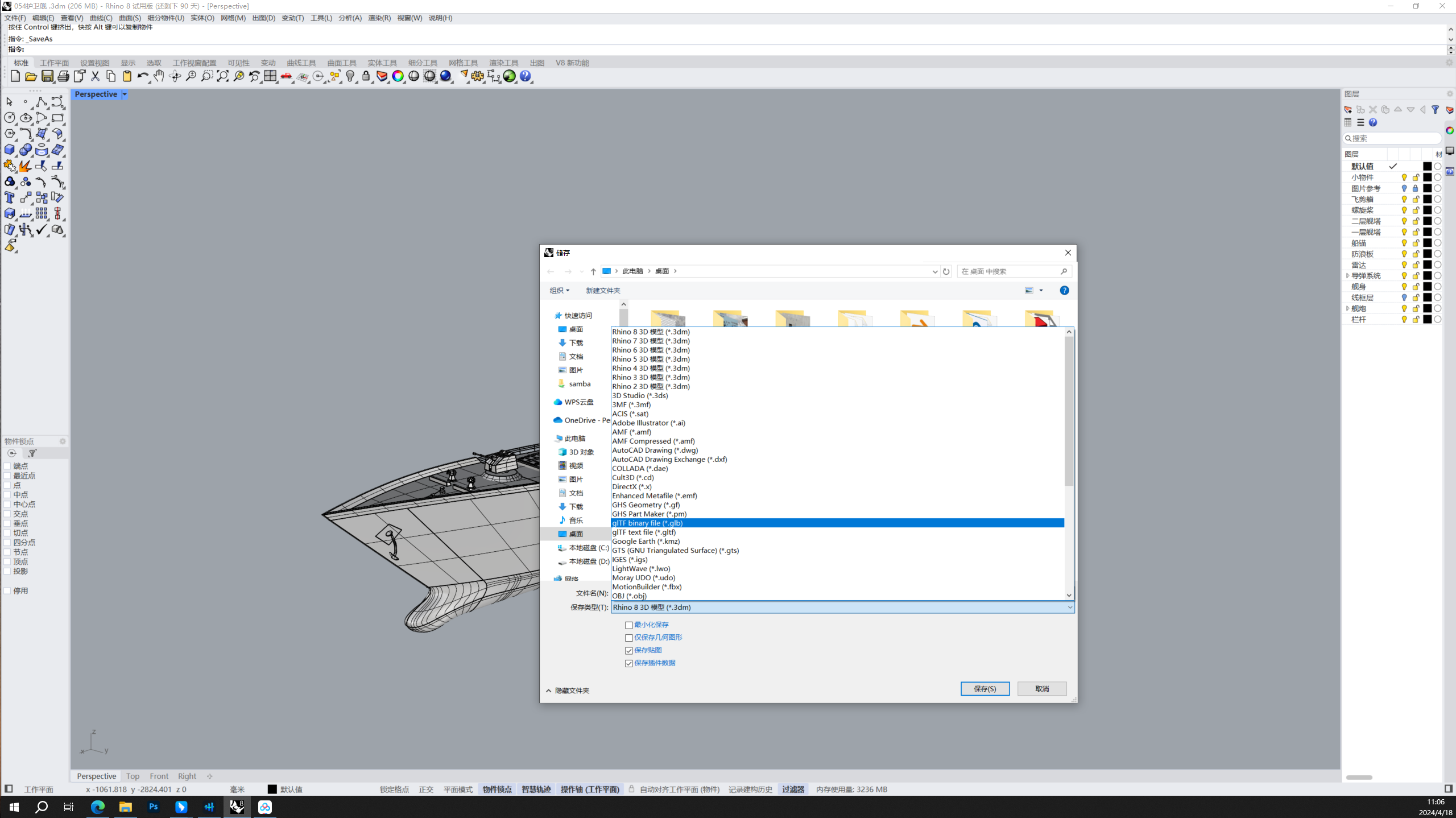This screenshot has width=1456, height=818.
Task: Open the 保存类型 combo box
Action: [x=842, y=607]
